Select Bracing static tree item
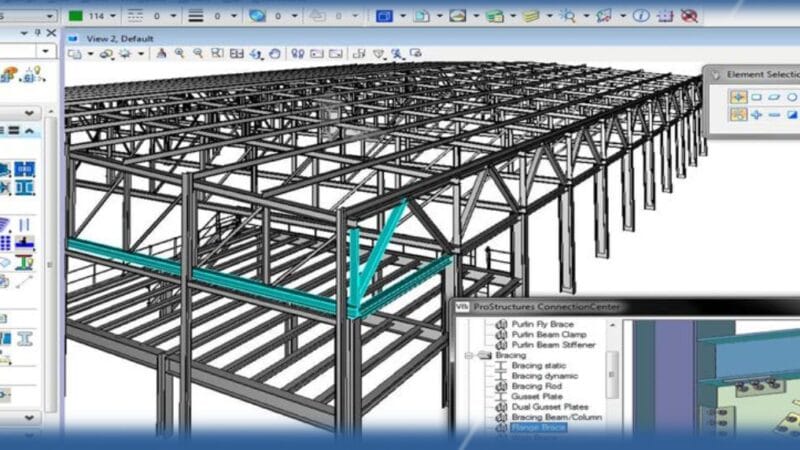This screenshot has height=450, width=800. 539,365
